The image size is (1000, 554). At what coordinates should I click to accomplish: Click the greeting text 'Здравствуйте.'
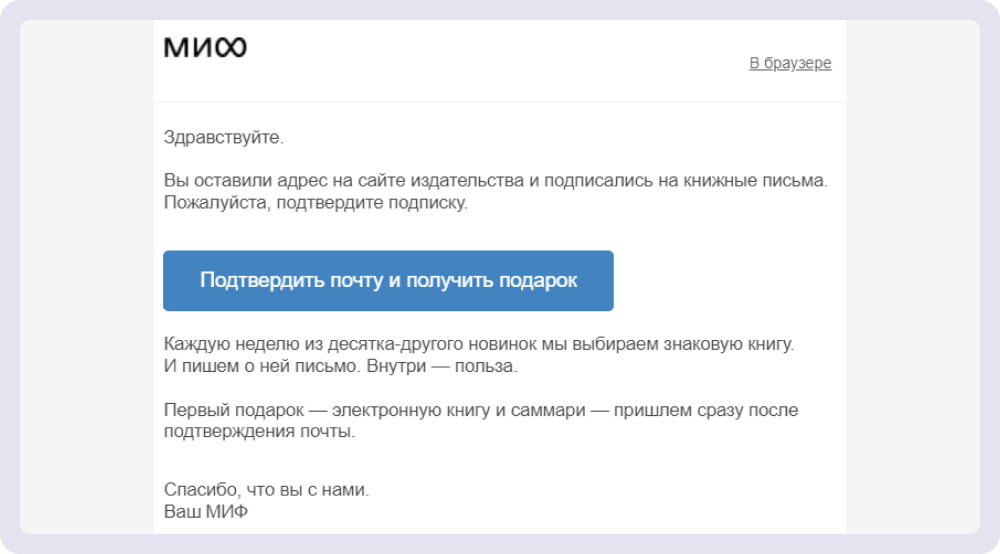coord(224,138)
